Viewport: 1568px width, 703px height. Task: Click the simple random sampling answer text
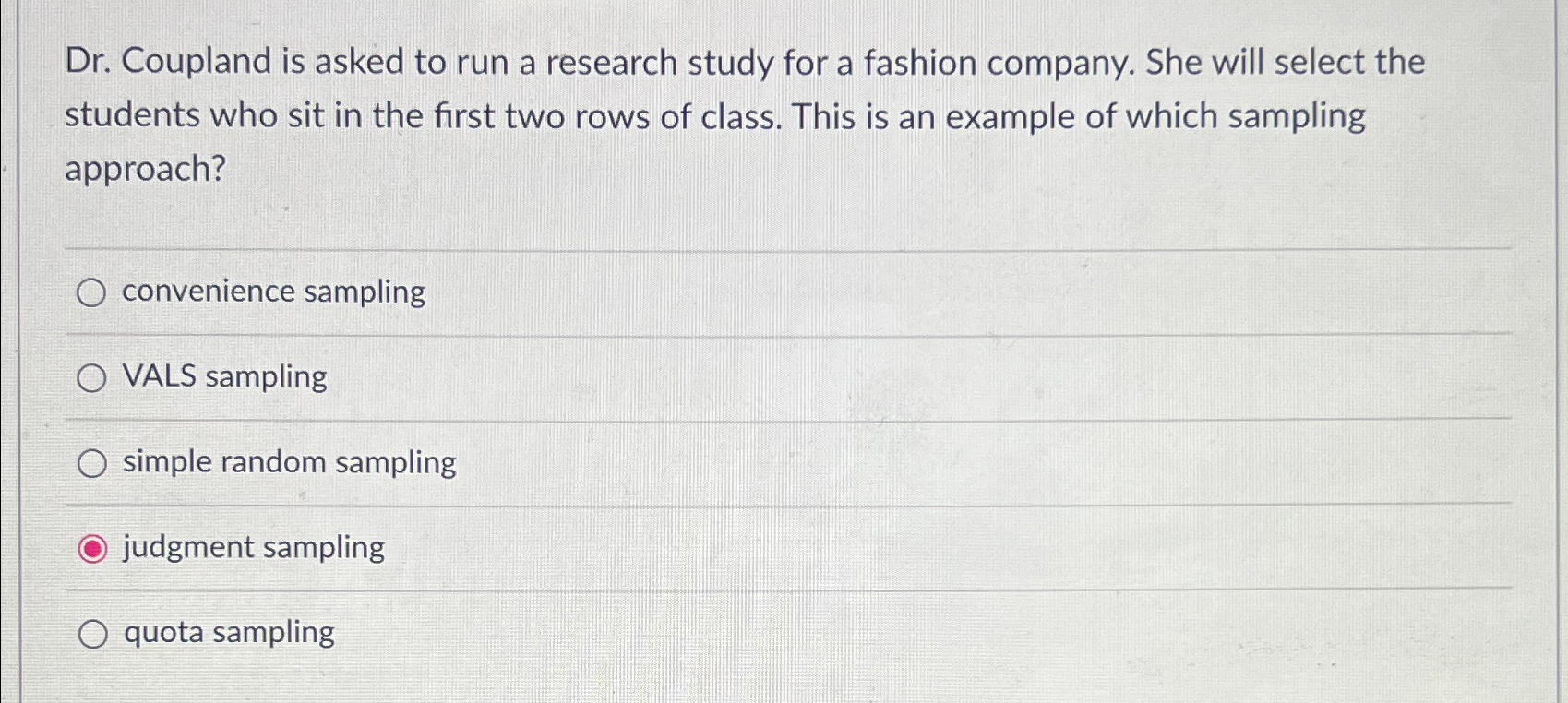288,462
